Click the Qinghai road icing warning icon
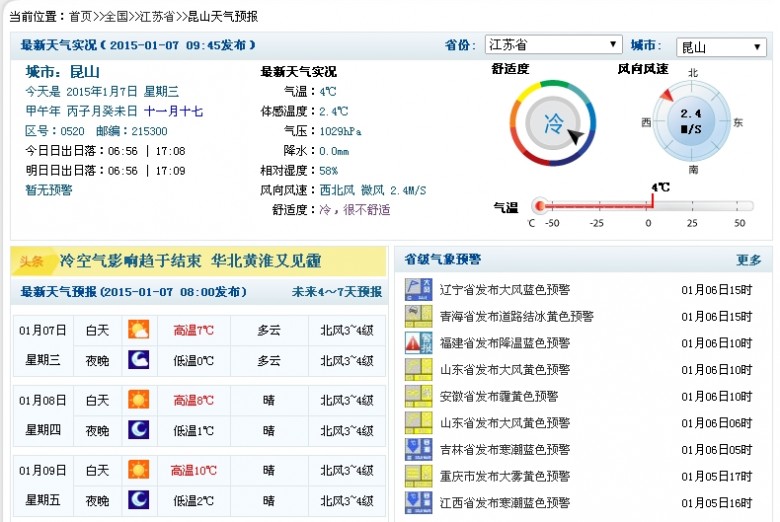780x522 pixels. click(418, 316)
